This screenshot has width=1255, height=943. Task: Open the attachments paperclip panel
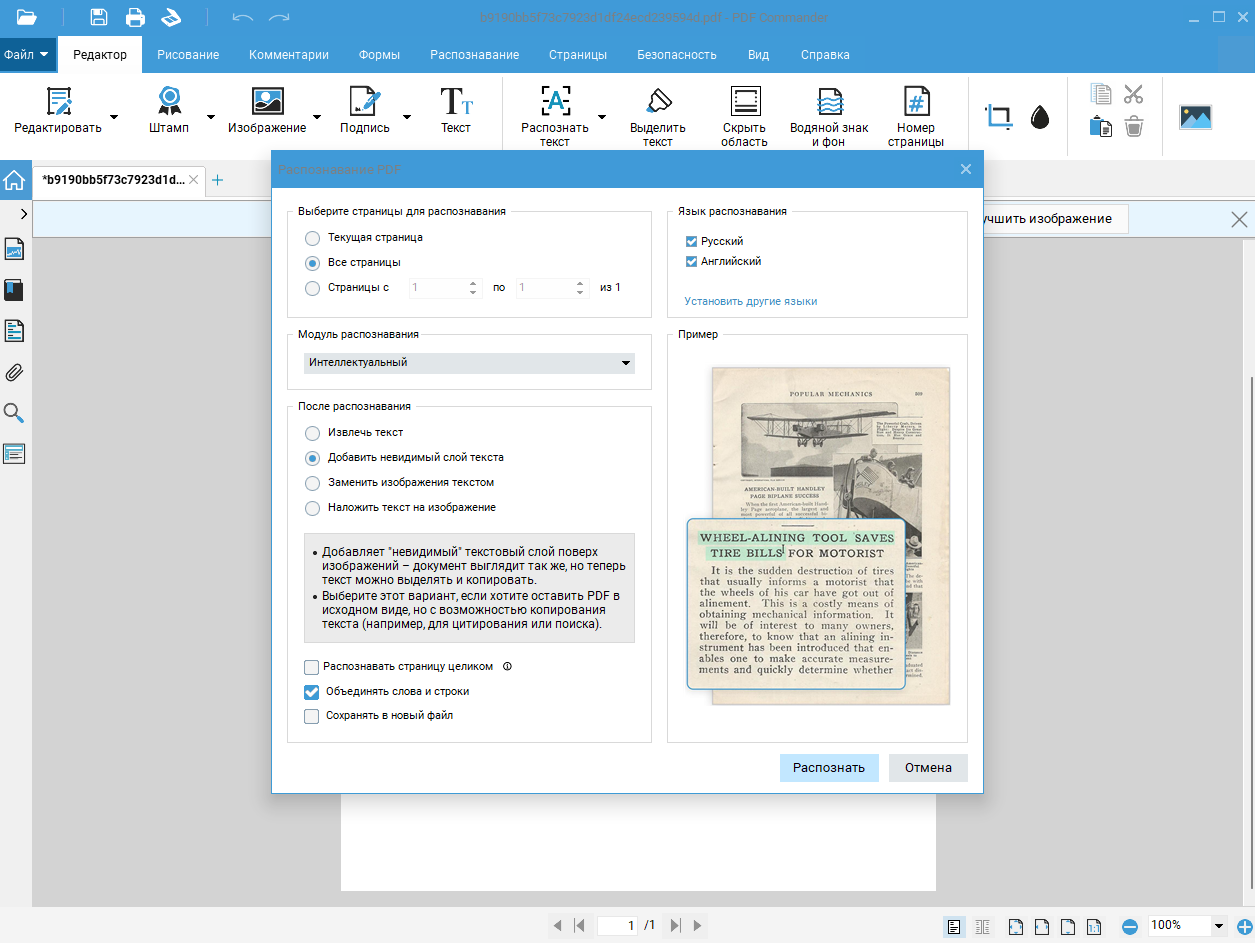tap(14, 372)
